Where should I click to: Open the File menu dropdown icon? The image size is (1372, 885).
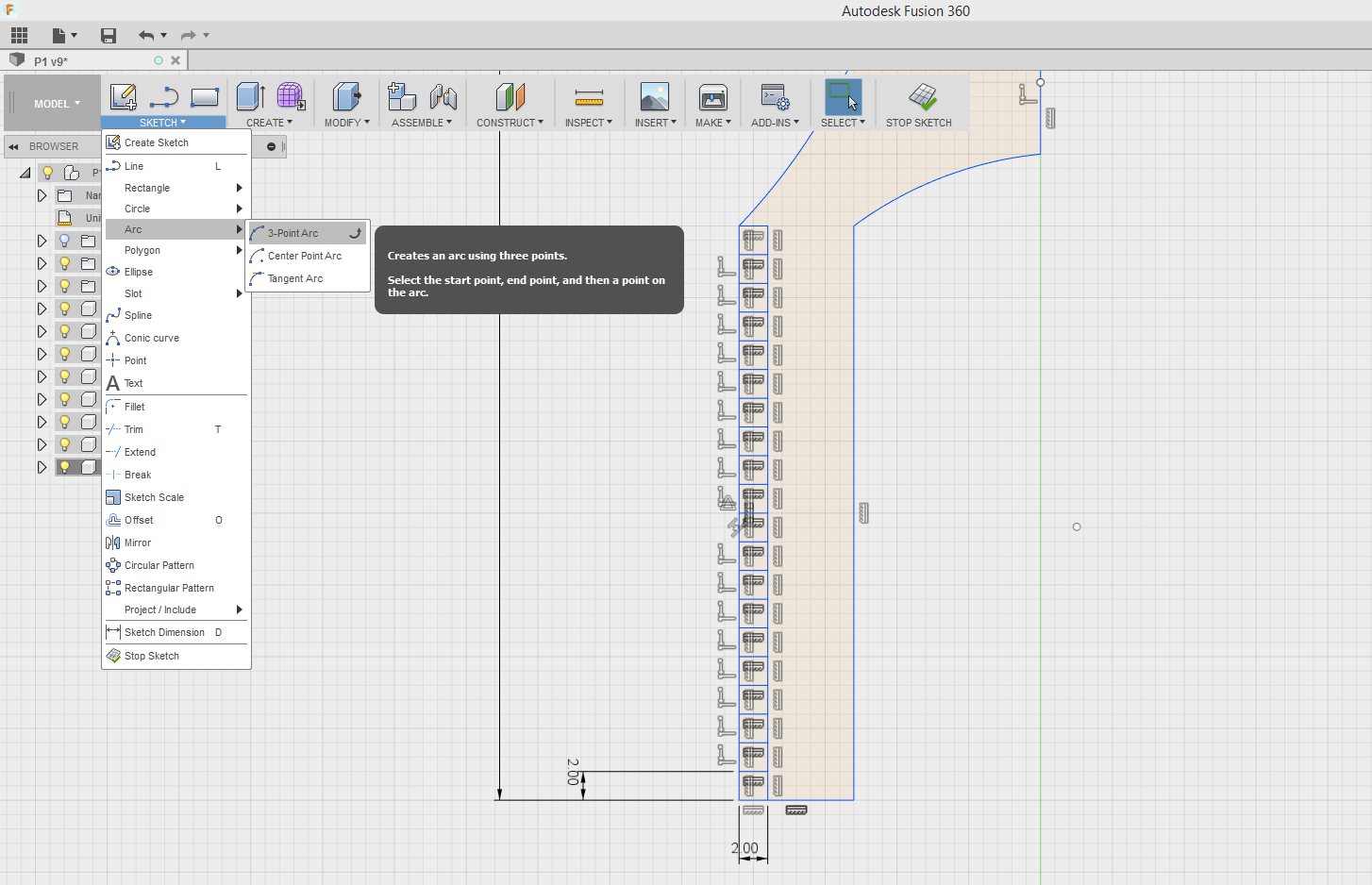tap(64, 36)
